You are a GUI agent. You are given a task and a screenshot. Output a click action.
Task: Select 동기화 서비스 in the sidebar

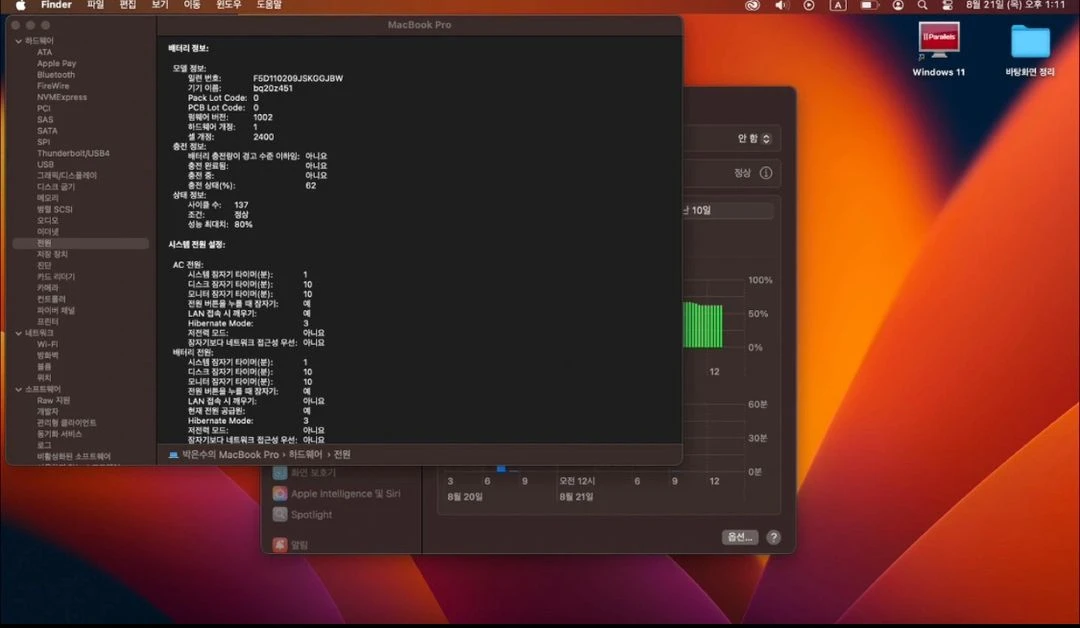[59, 434]
